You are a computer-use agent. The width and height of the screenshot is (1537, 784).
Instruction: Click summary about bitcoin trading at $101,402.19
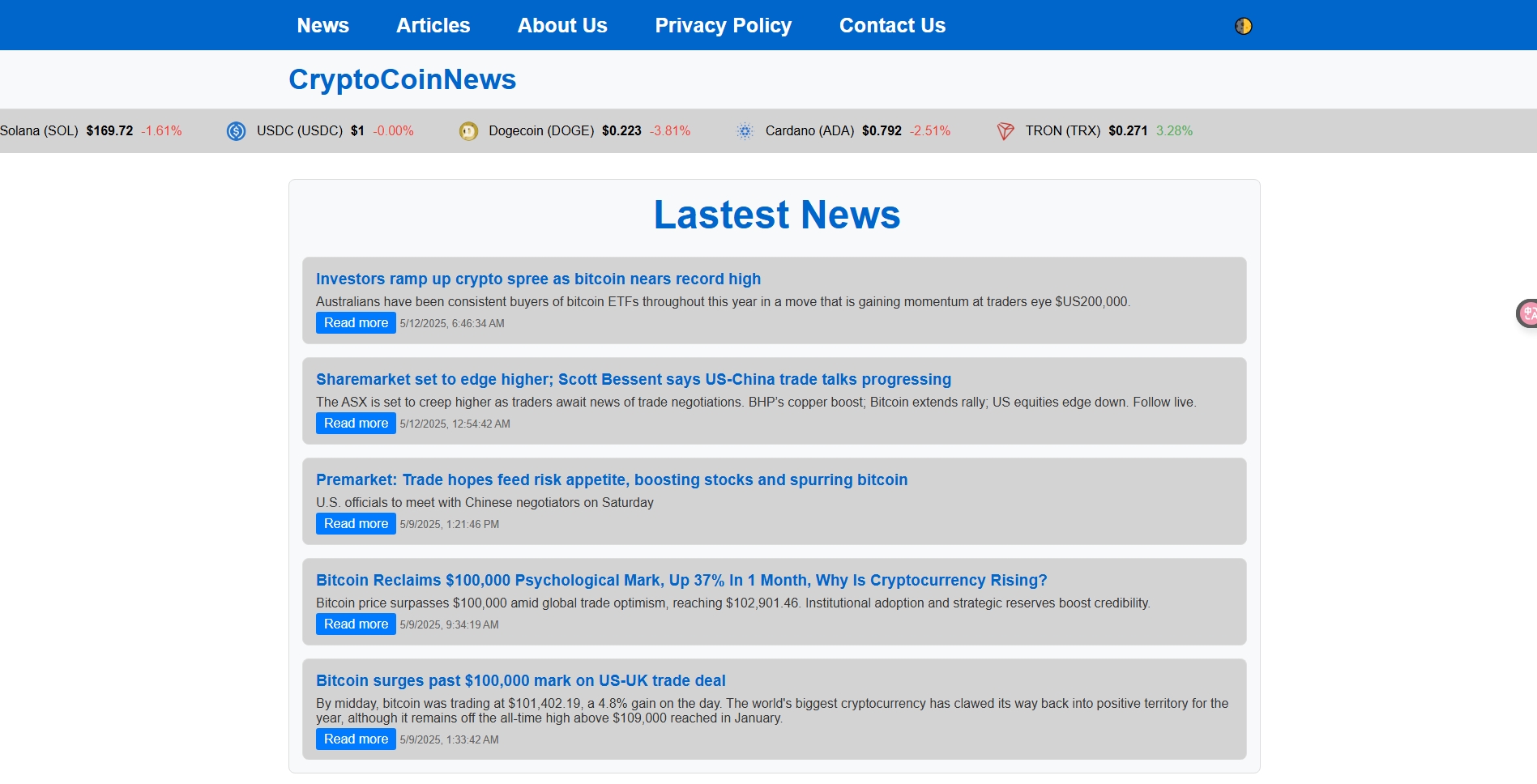point(772,710)
